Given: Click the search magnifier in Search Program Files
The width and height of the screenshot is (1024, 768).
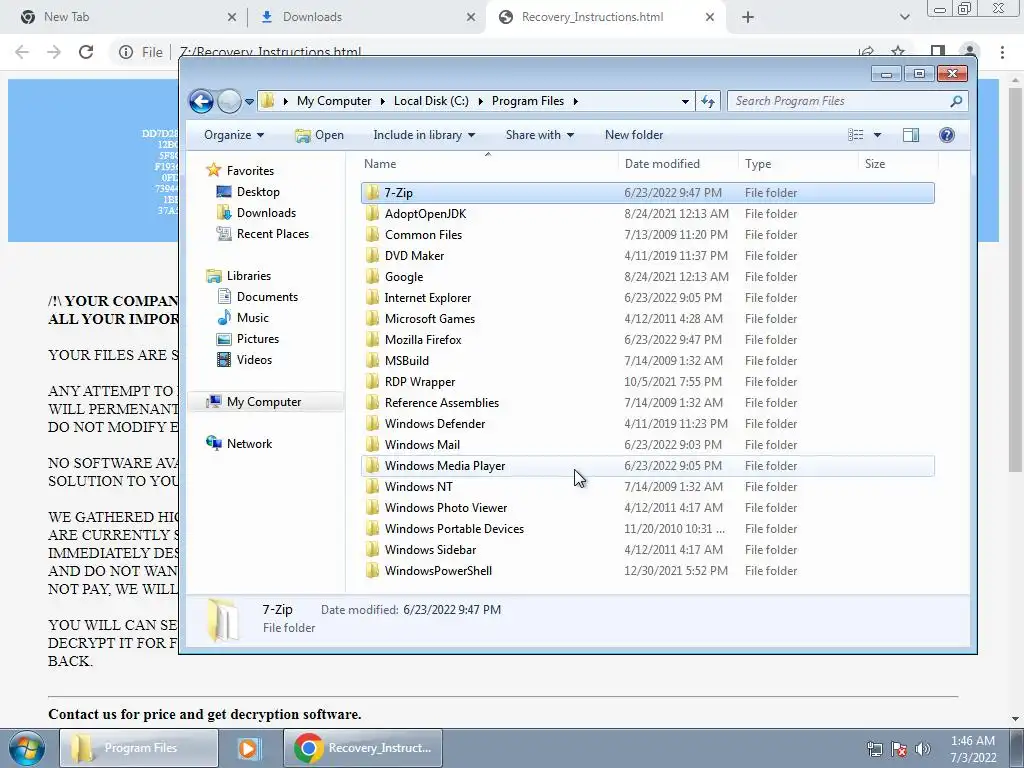Looking at the screenshot, I should coord(956,101).
